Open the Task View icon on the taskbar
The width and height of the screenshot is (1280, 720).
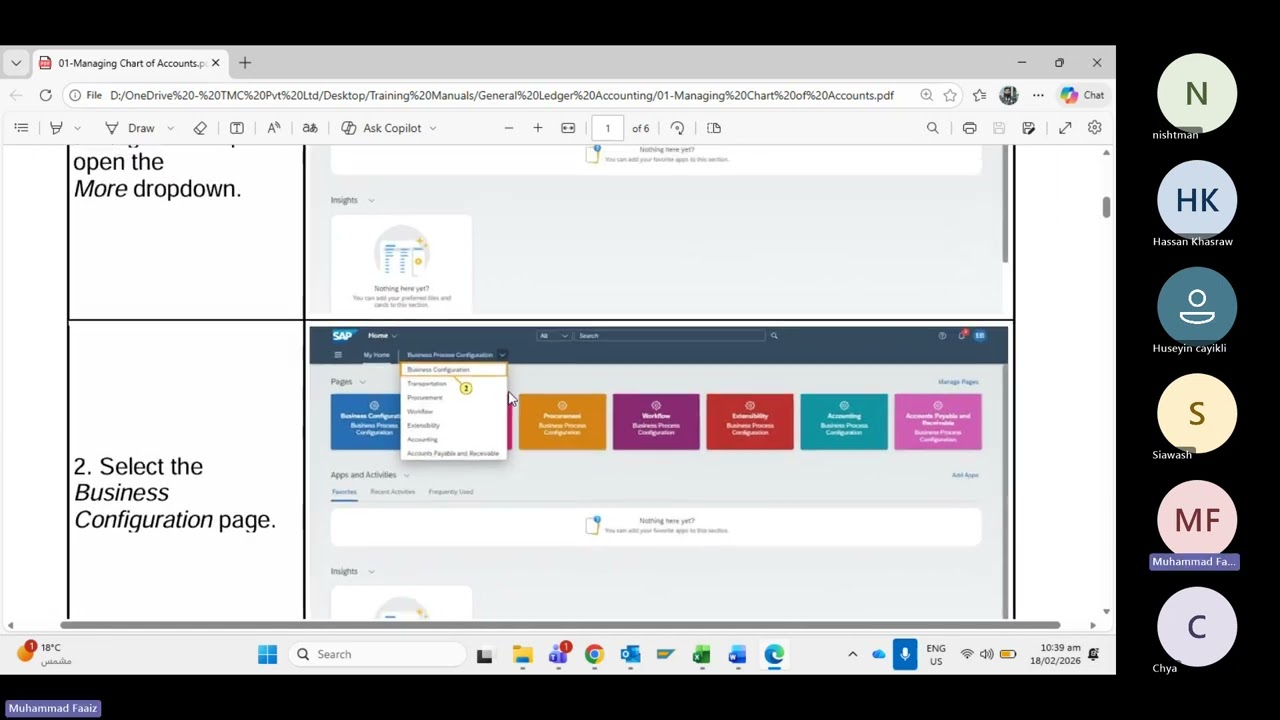[x=484, y=654]
